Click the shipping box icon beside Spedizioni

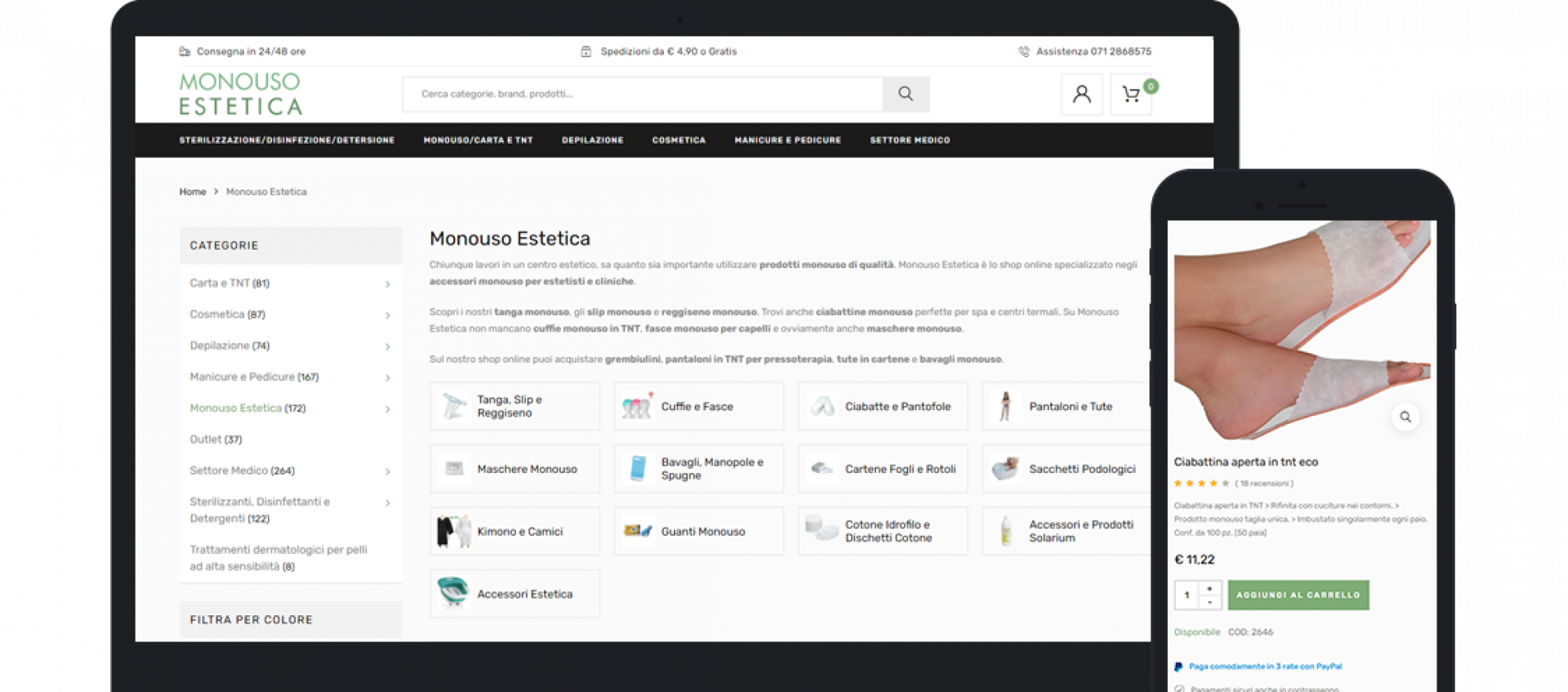point(586,51)
